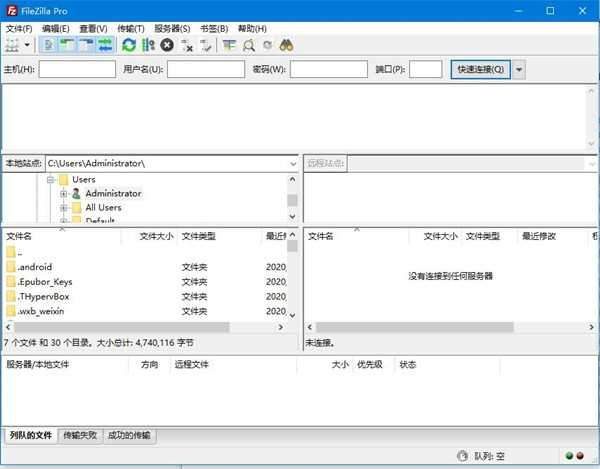
Task: Select the Users folder in tree
Action: coord(84,179)
